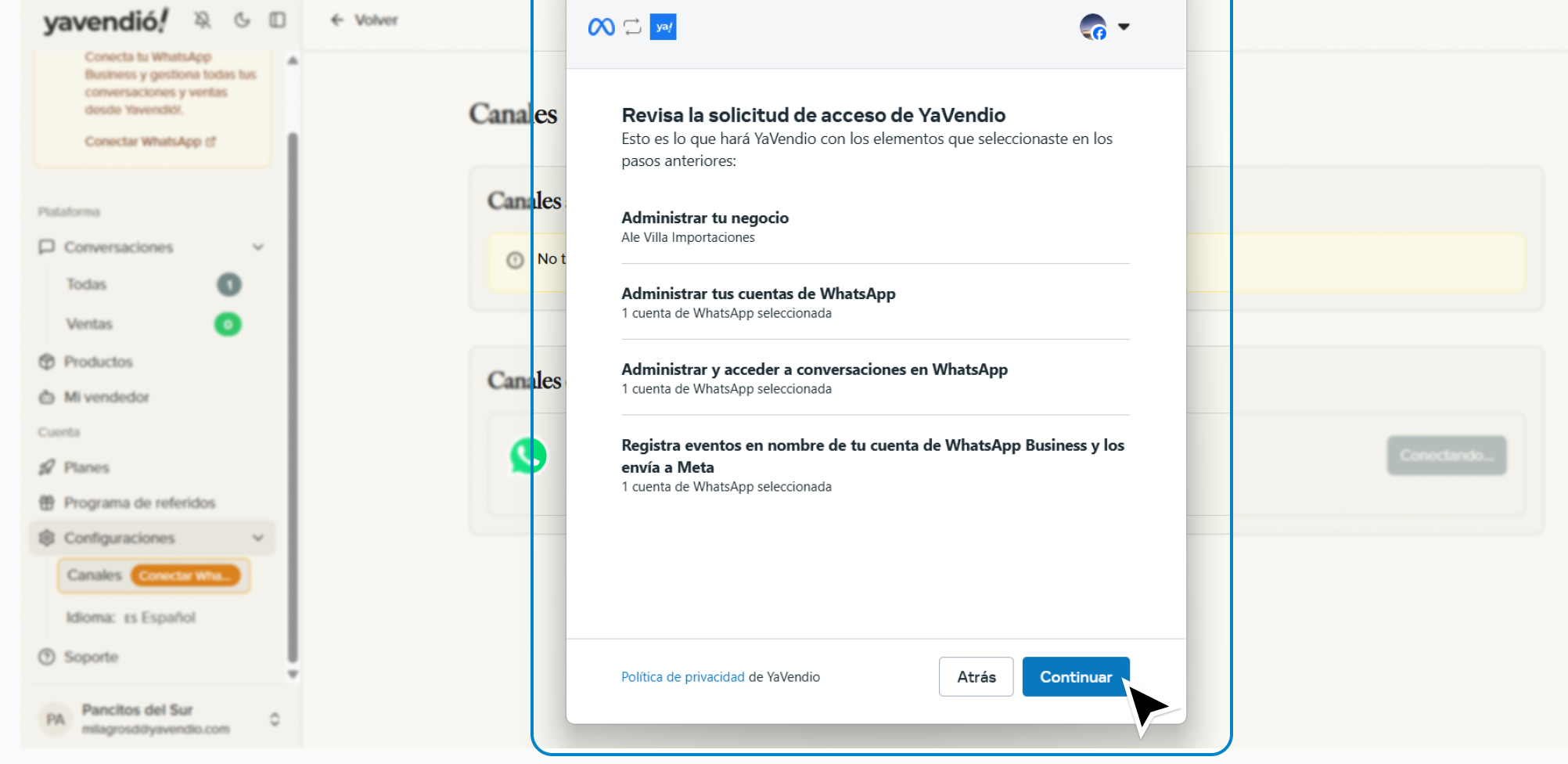
Task: Collapse the Conversaciones chevron
Action: point(258,247)
